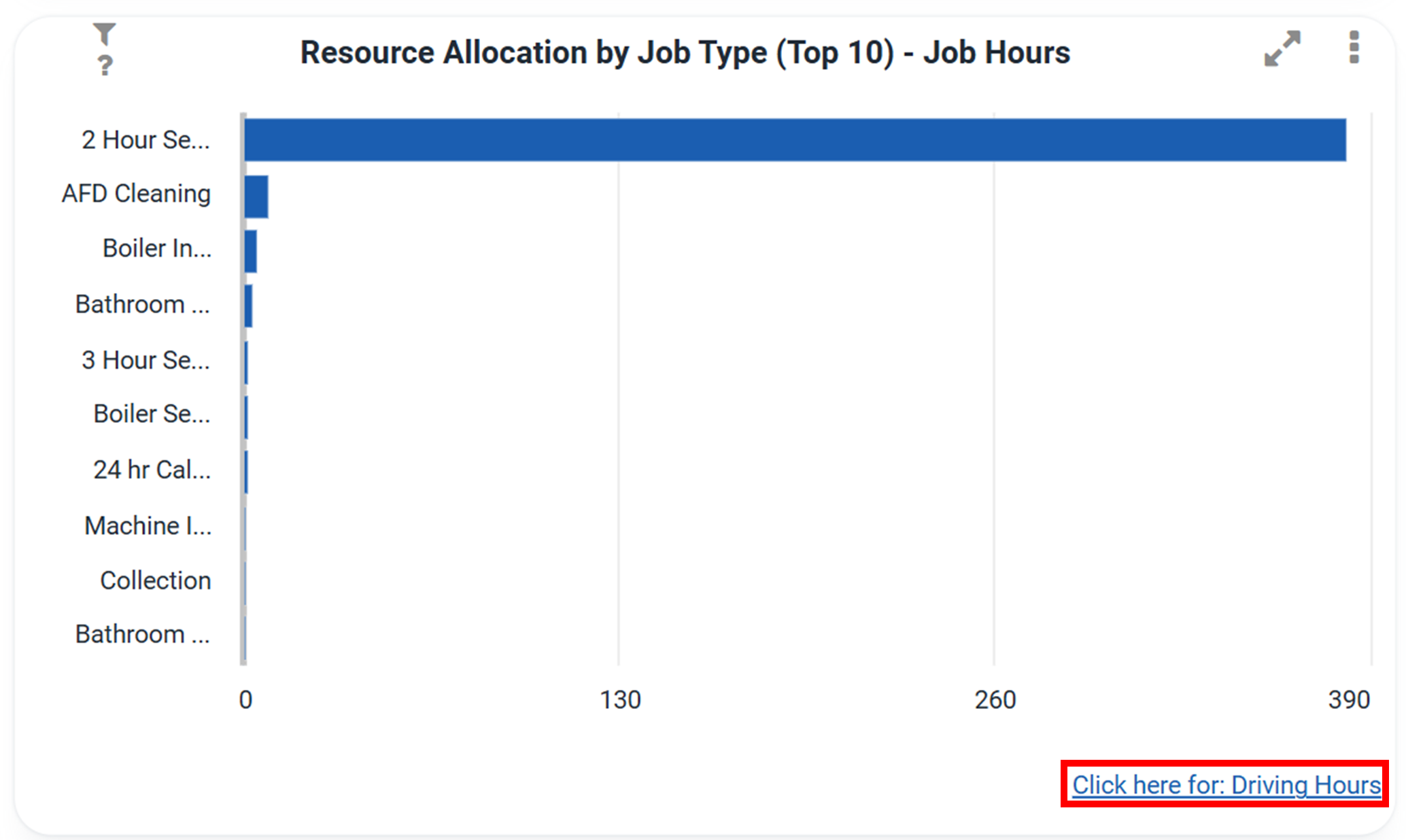The height and width of the screenshot is (840, 1406).
Task: Click the Boiler Se... bar
Action: click(x=246, y=417)
